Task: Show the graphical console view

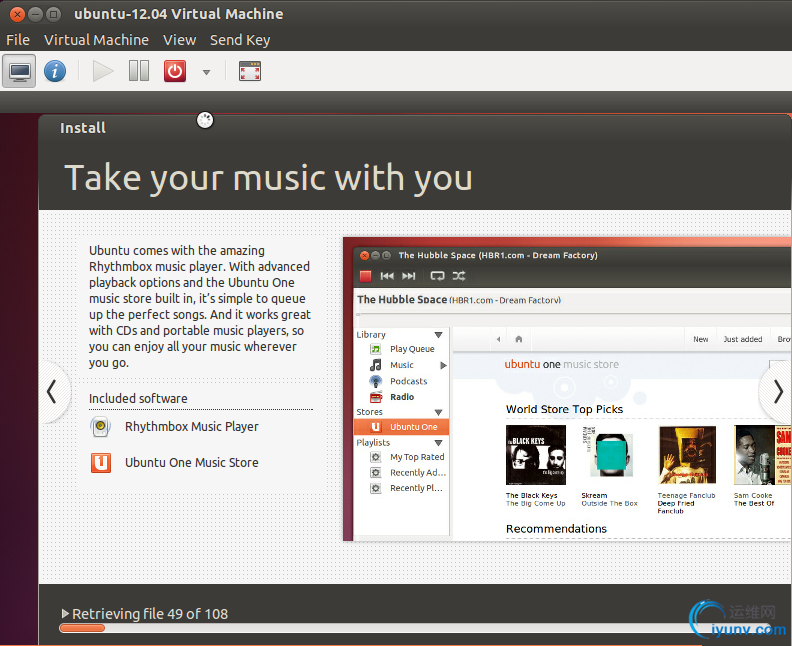Action: (x=19, y=71)
